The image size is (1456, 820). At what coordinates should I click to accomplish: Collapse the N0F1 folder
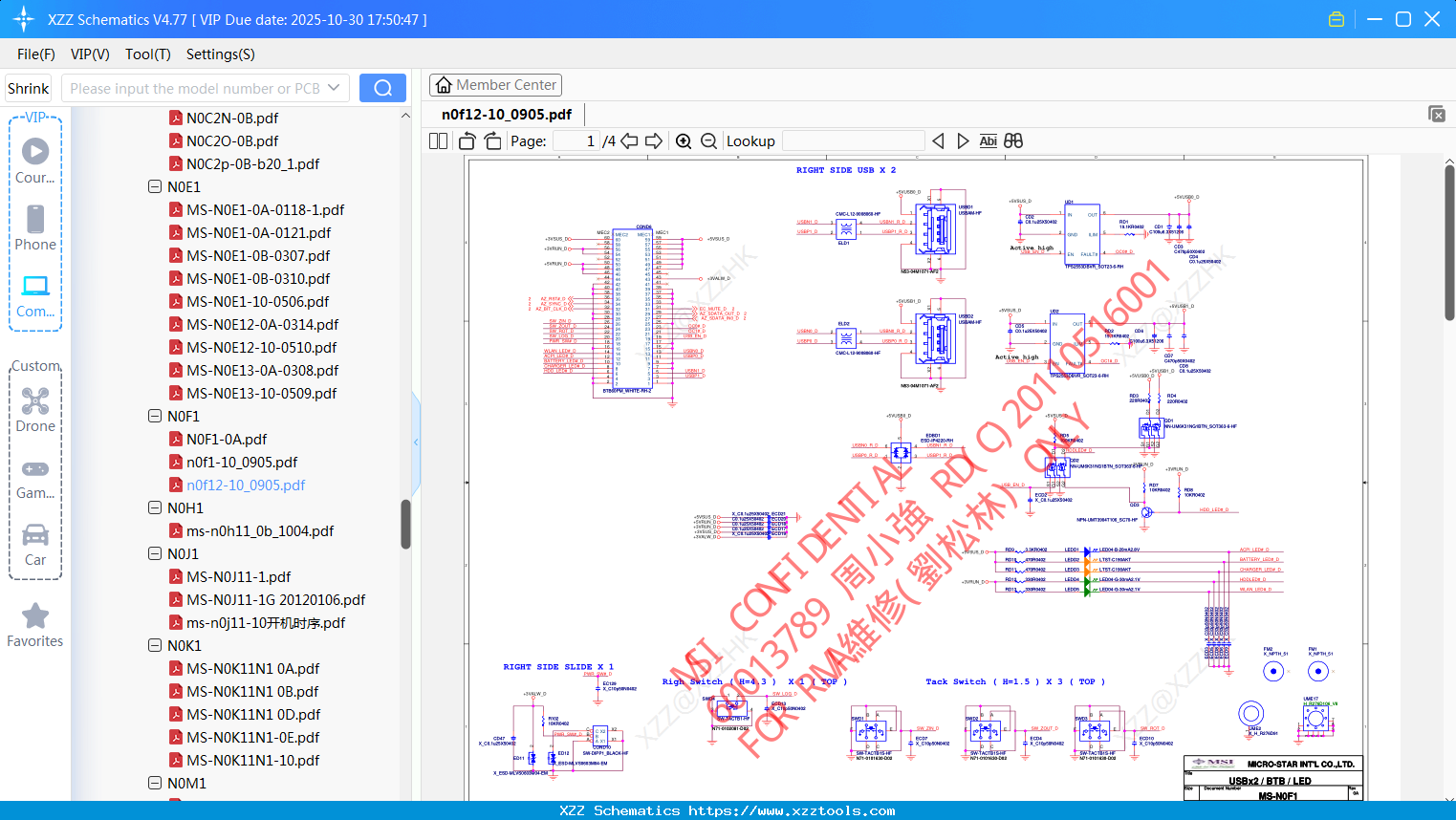pyautogui.click(x=155, y=416)
